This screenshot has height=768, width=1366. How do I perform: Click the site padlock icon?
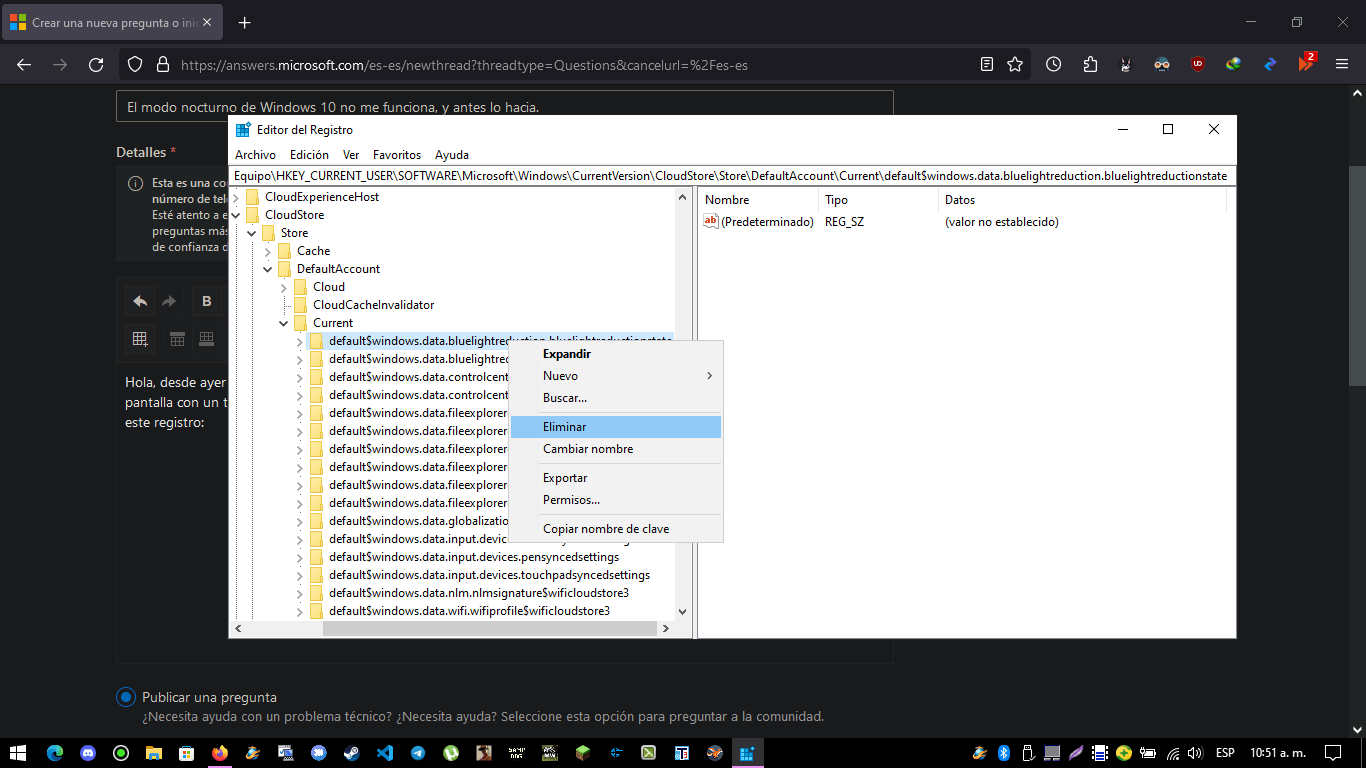(x=163, y=65)
